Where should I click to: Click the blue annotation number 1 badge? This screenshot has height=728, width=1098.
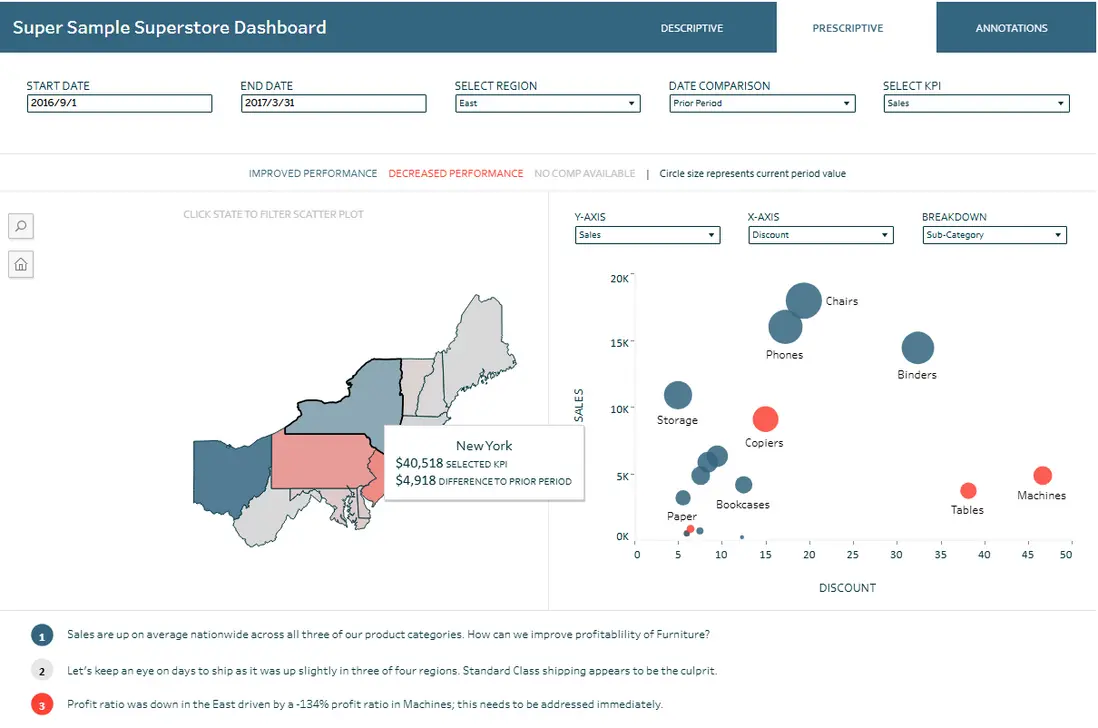click(41, 636)
